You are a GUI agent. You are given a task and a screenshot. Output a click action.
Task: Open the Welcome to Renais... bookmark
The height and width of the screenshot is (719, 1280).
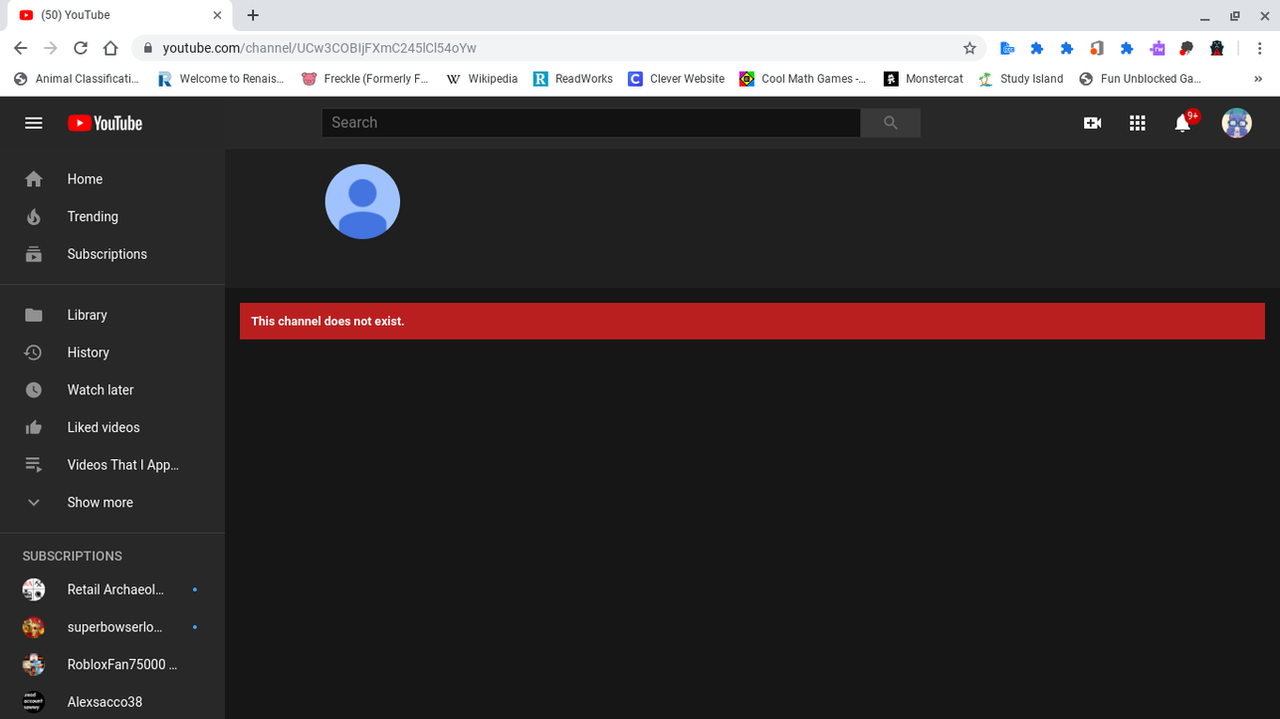click(x=221, y=79)
